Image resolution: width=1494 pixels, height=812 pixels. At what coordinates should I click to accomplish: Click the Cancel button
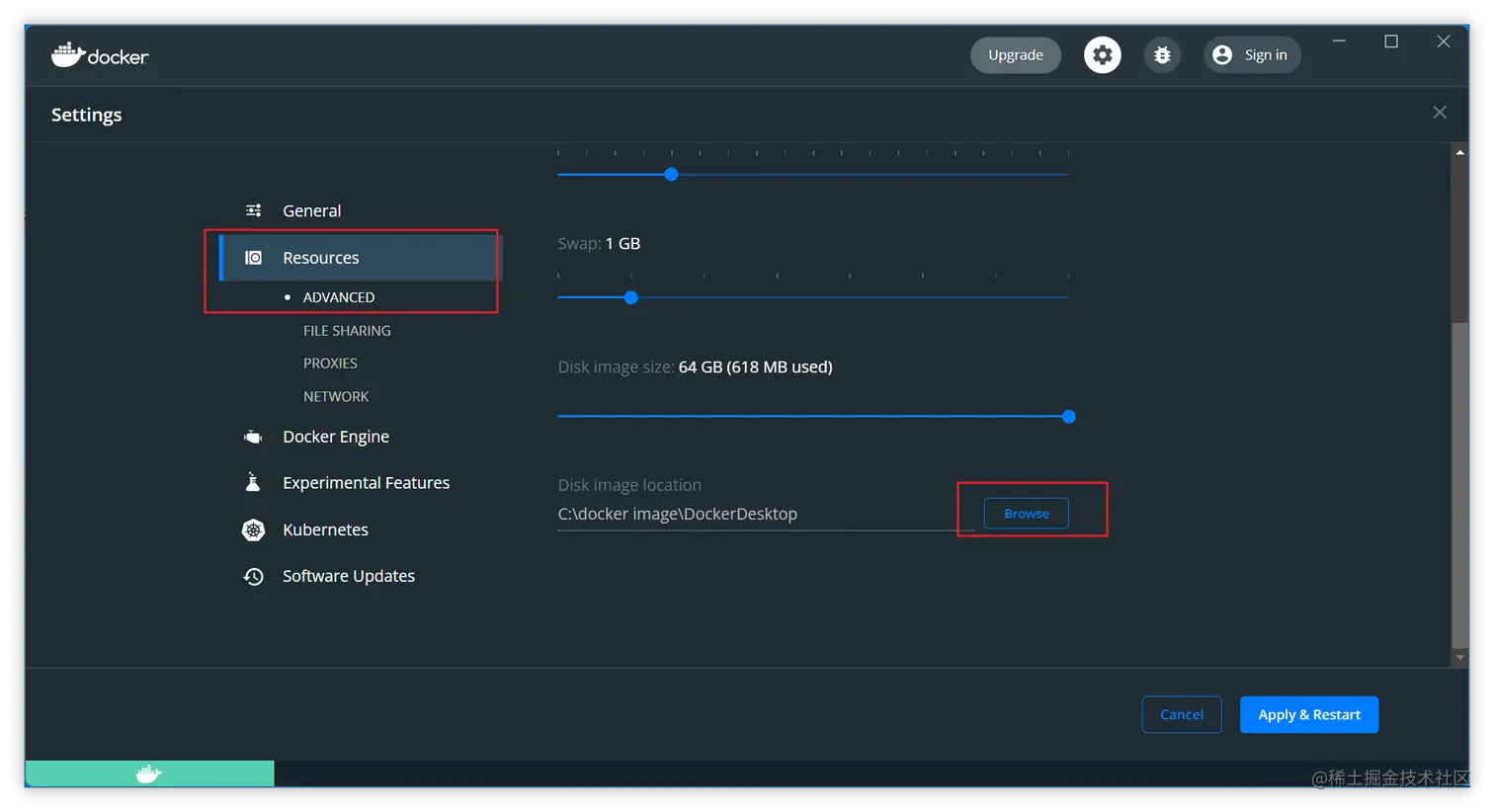click(1182, 715)
